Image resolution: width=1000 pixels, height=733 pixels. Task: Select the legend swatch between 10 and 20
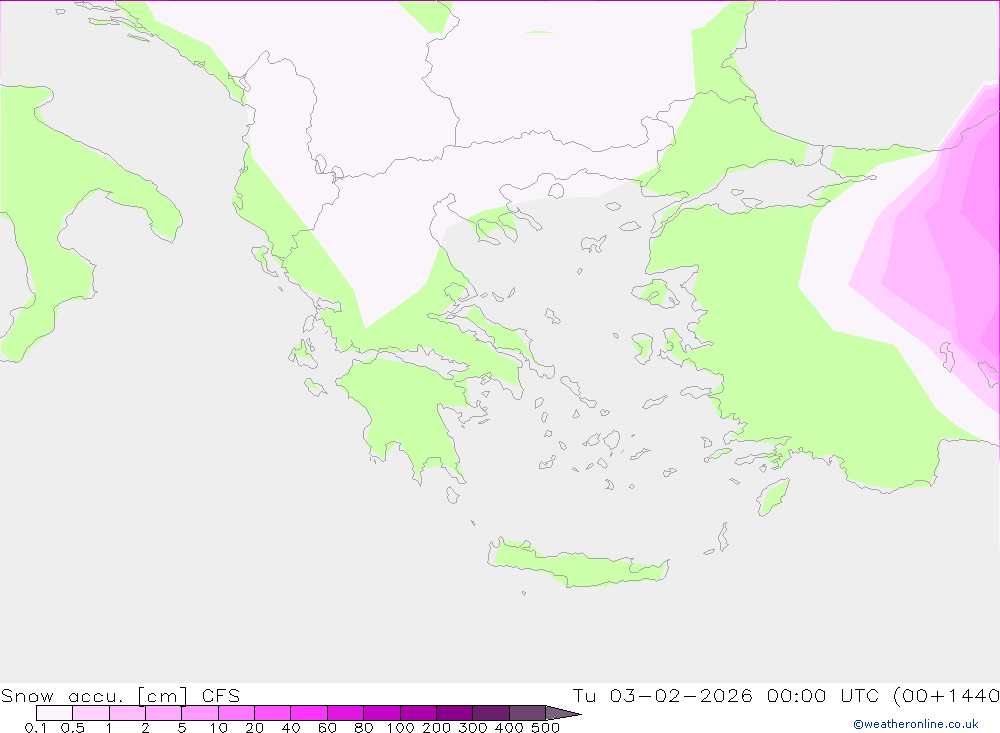click(x=236, y=713)
